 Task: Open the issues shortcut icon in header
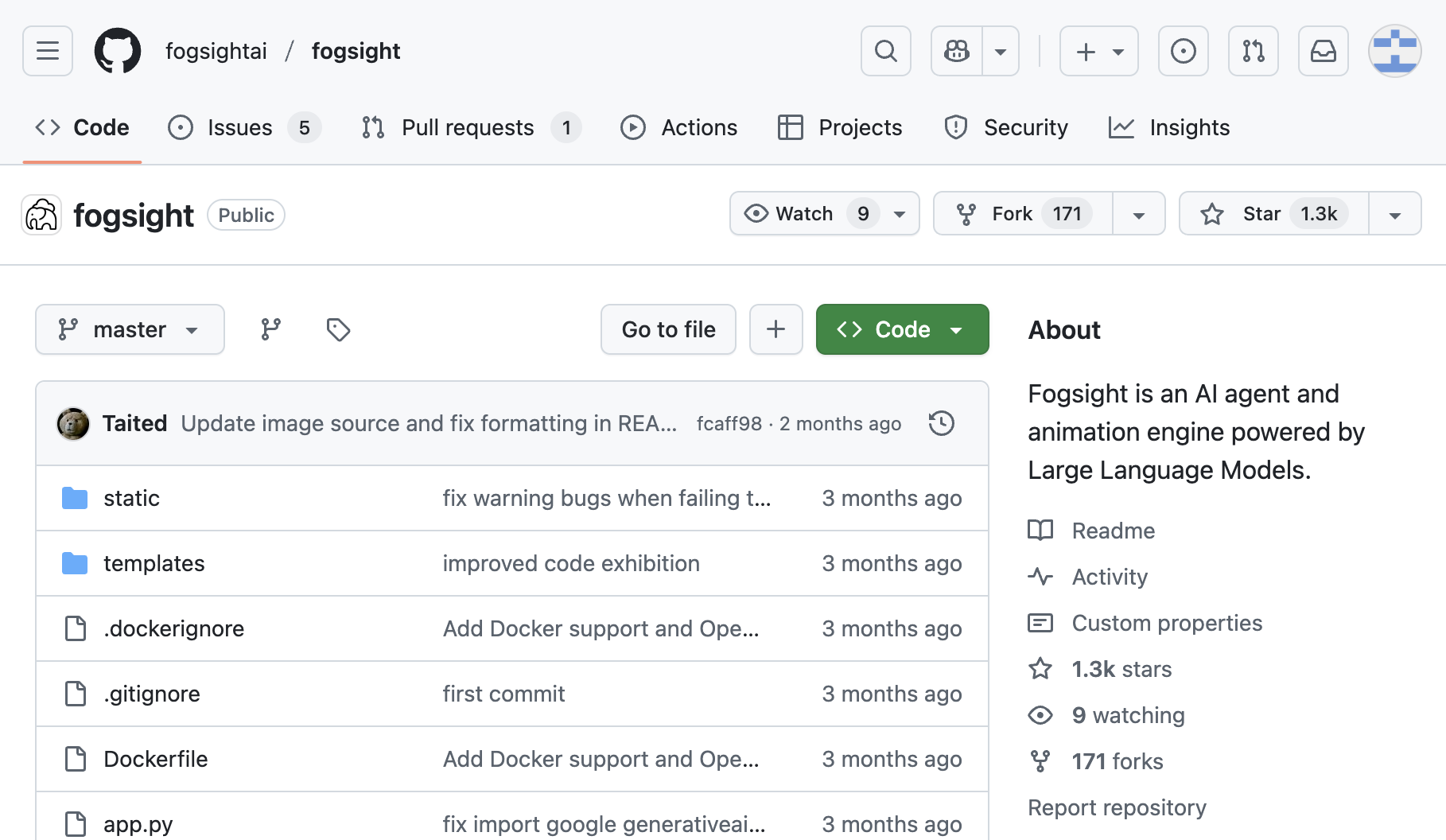pyautogui.click(x=1183, y=51)
